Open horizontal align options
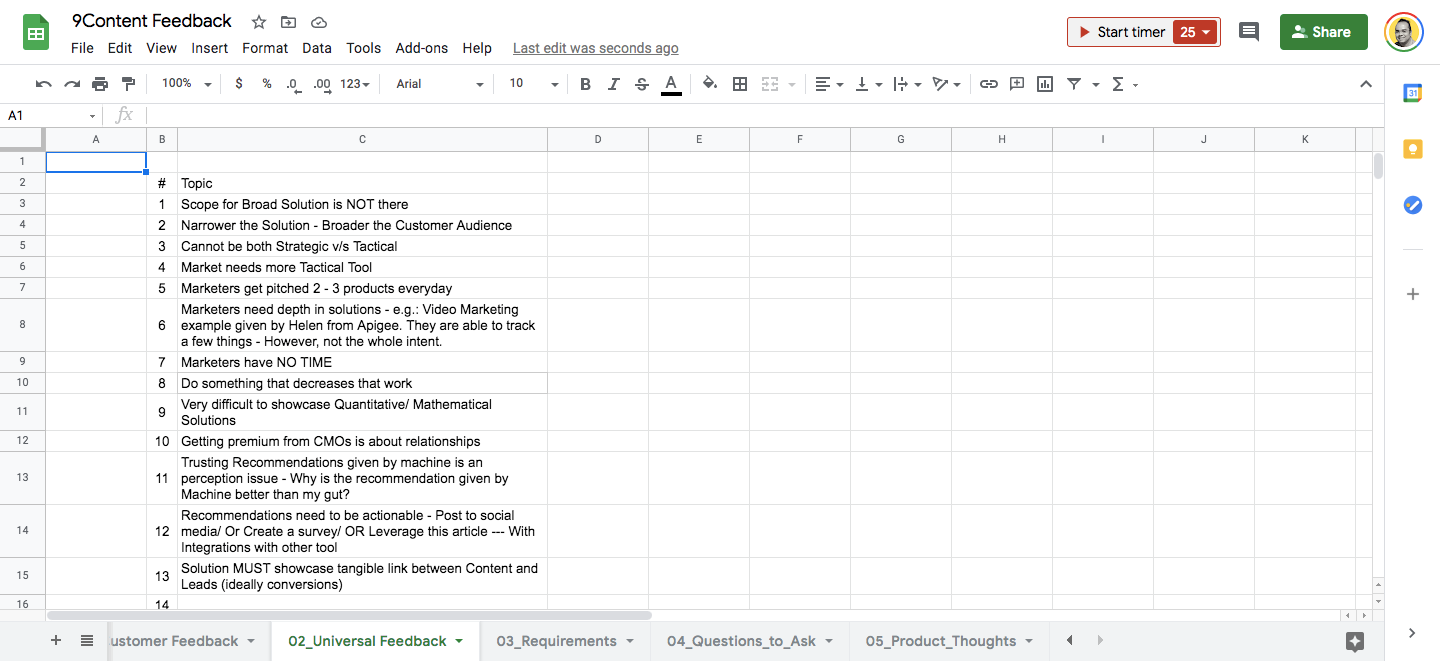This screenshot has height=661, width=1440. 829,84
